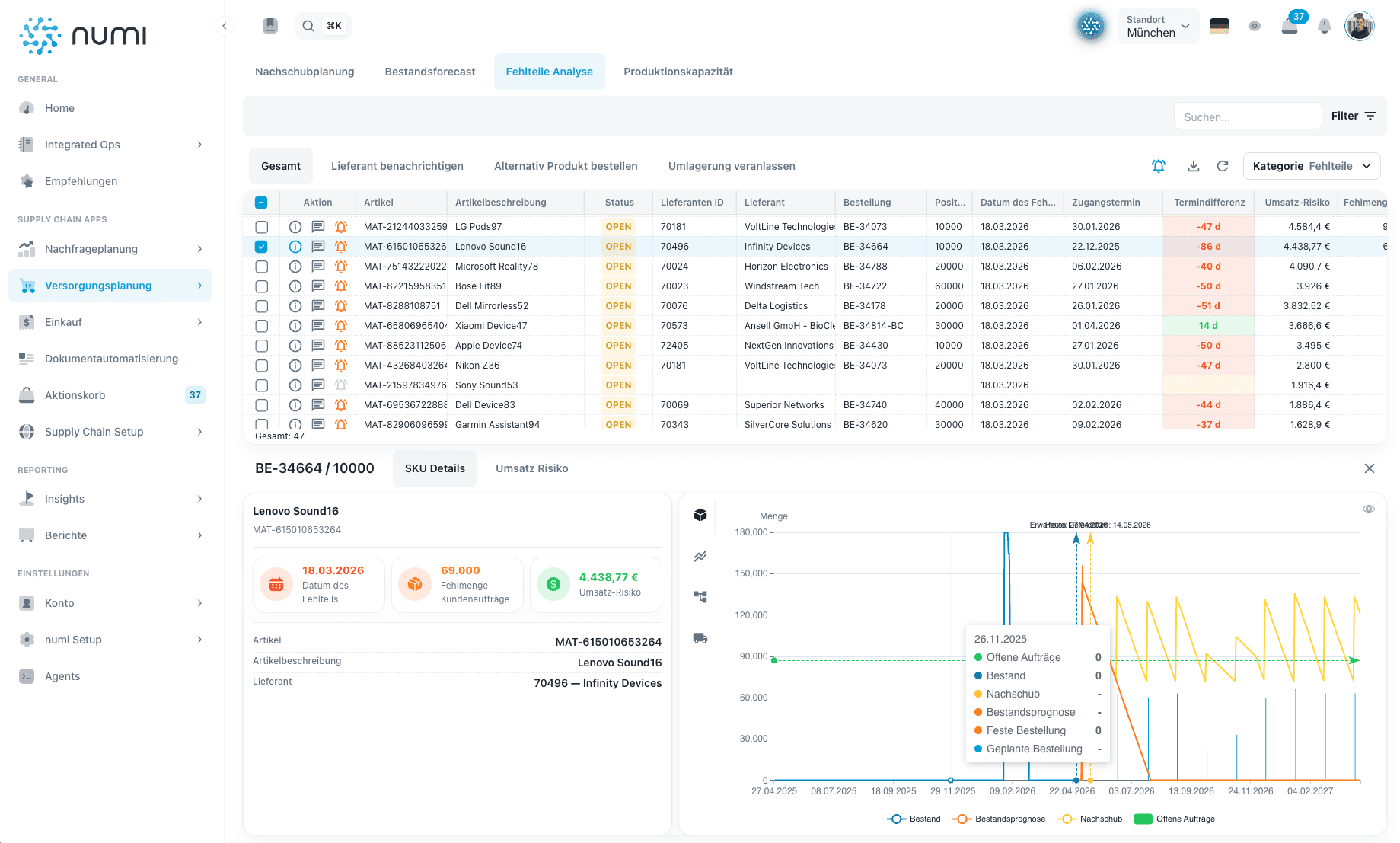Switch to Bestandsforecast tab
Screen dimensions: 1400x843
(430, 72)
